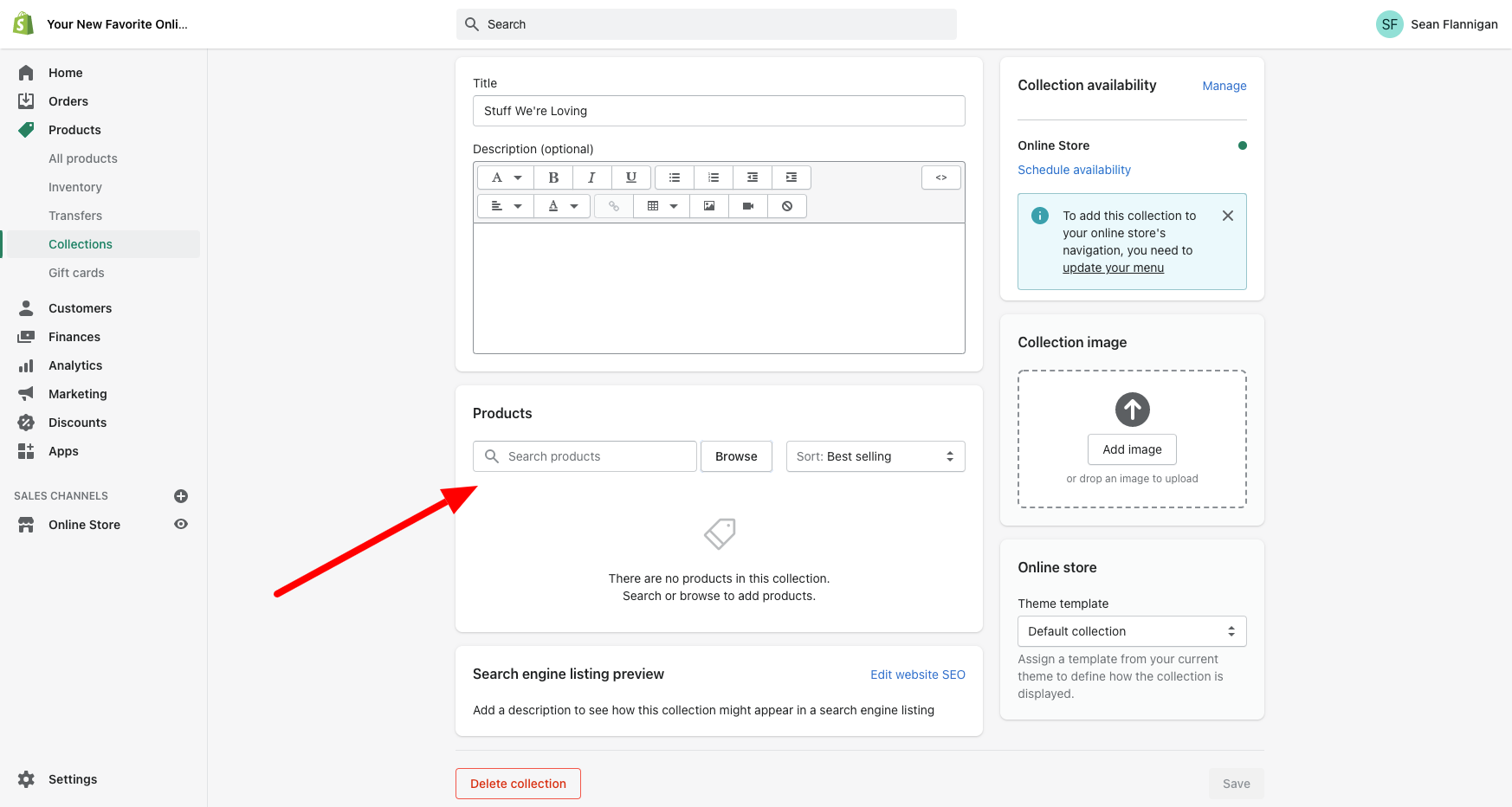This screenshot has height=807, width=1512.
Task: Switch the description editor to HTML view
Action: pos(940,177)
